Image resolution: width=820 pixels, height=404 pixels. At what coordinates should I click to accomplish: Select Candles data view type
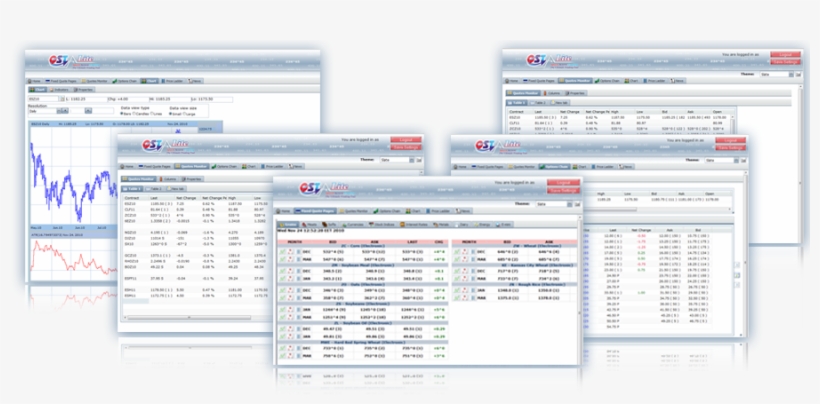(x=134, y=114)
